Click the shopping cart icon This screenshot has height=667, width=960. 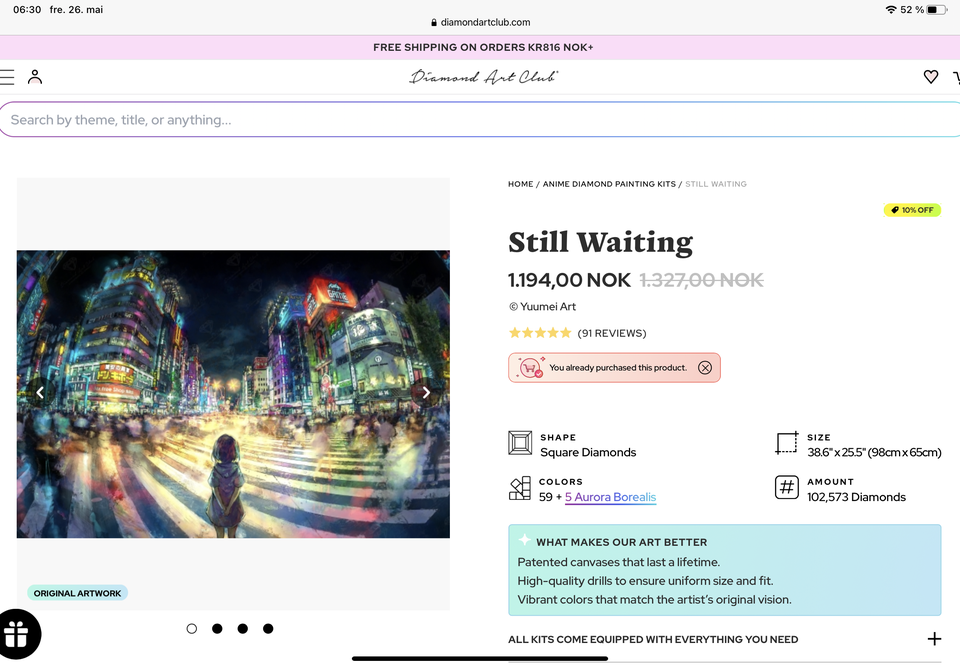956,77
